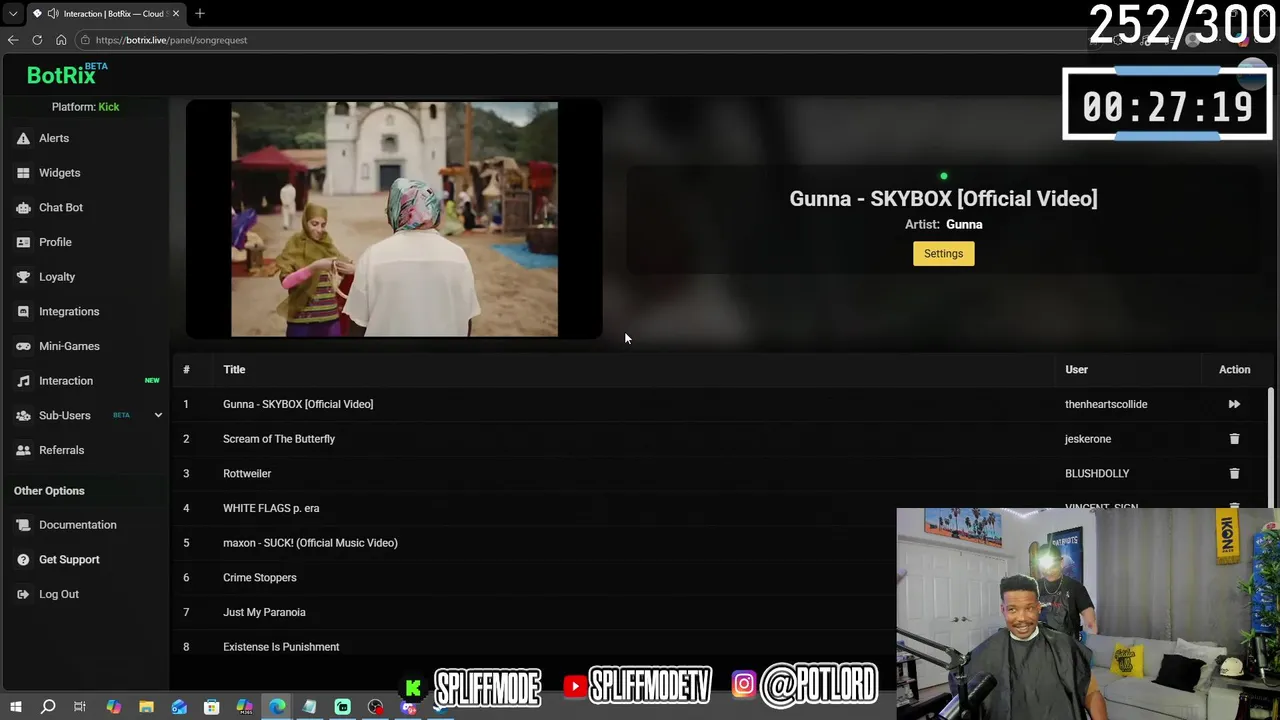
Task: Select the Interaction | BotRix browser tab
Action: point(106,14)
